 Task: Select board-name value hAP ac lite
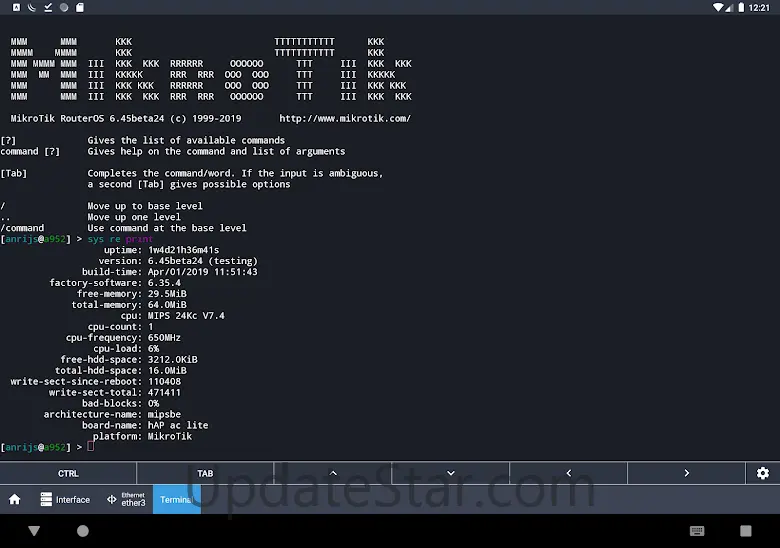pos(178,425)
